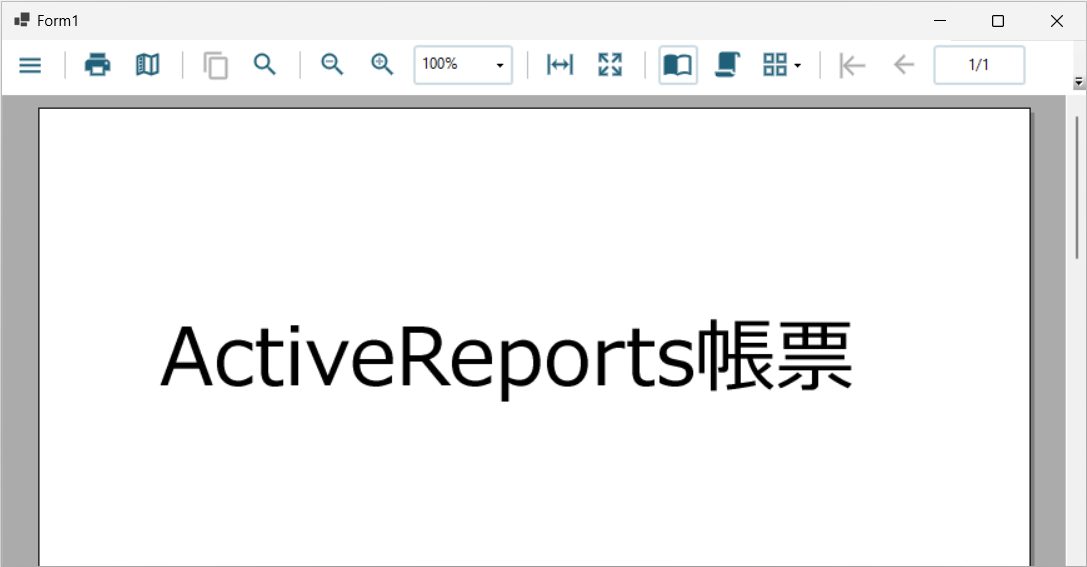The height and width of the screenshot is (567, 1087).
Task: Copy using the copy icon
Action: click(x=216, y=65)
